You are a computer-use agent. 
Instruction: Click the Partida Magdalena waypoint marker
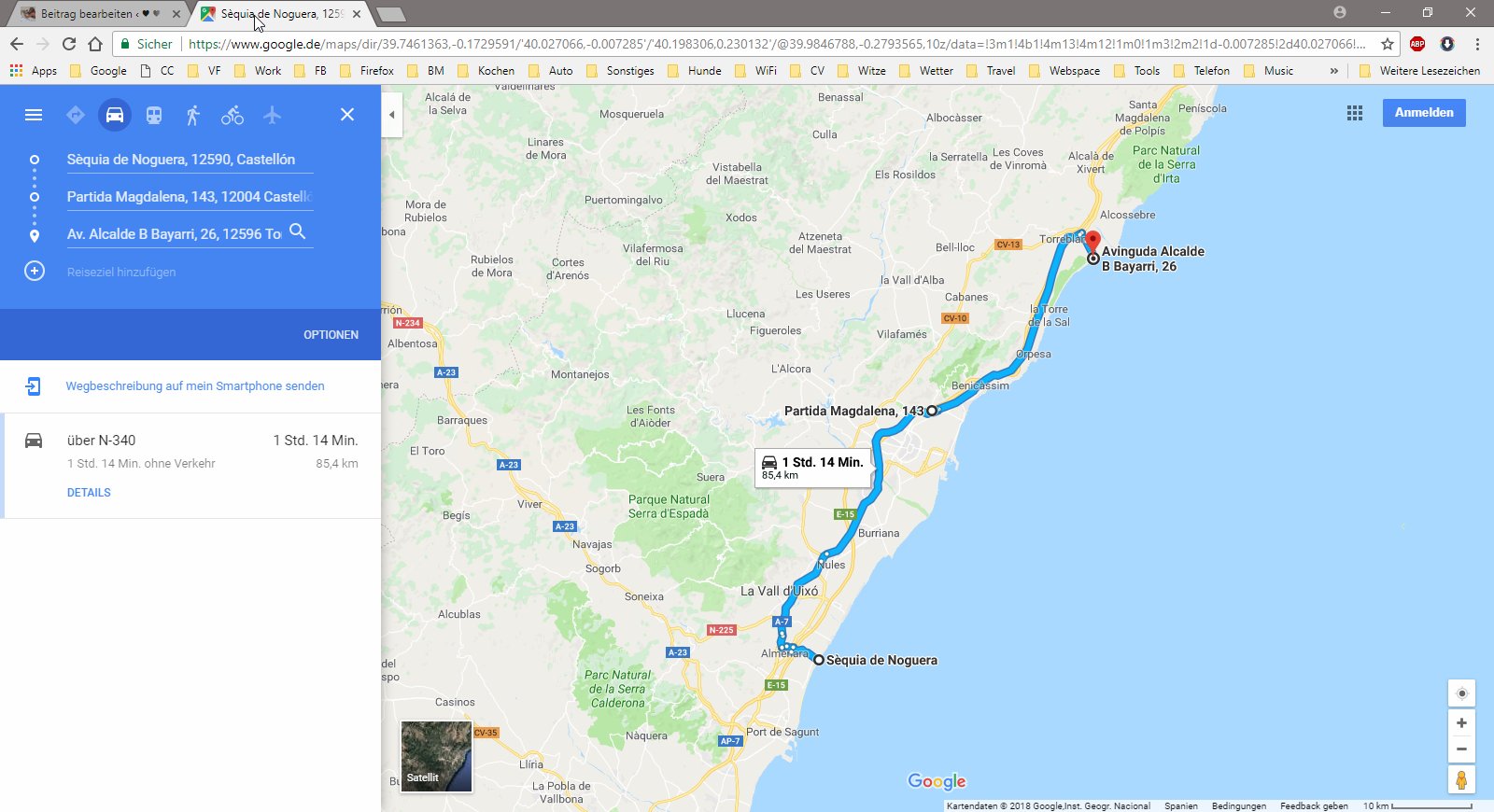coord(931,411)
